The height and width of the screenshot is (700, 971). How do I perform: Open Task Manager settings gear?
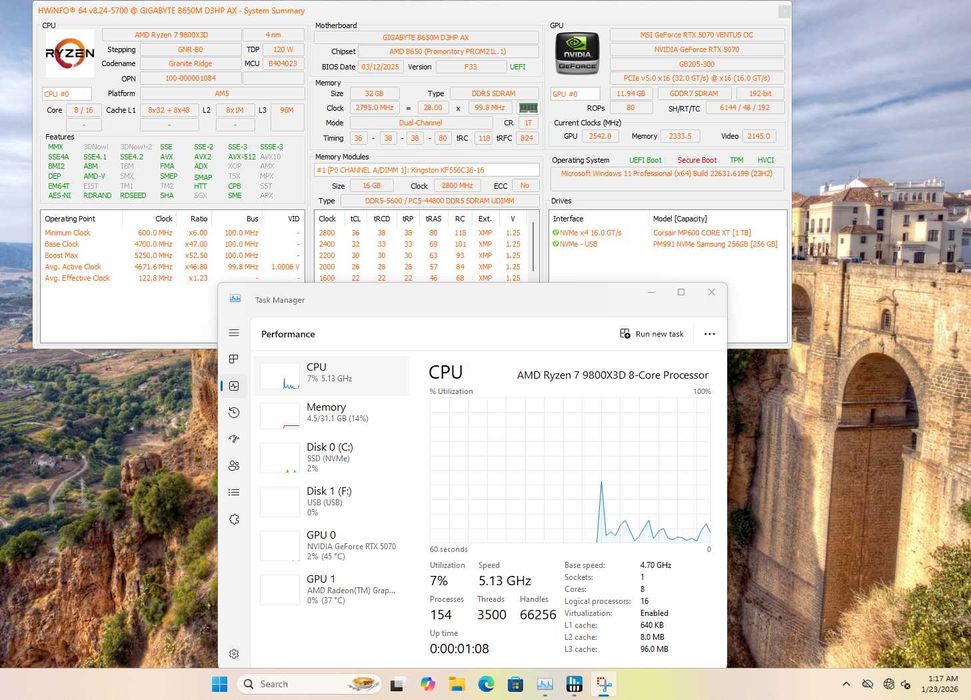(234, 654)
